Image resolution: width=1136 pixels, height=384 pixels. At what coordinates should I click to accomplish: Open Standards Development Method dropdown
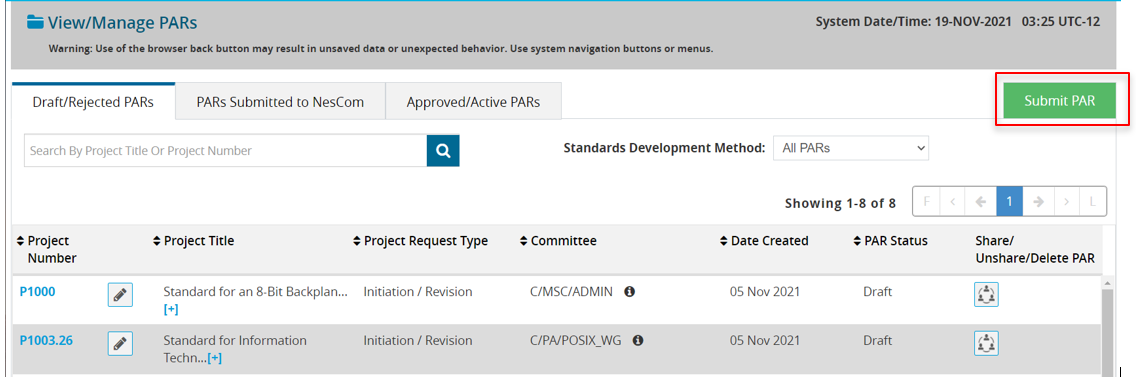851,148
